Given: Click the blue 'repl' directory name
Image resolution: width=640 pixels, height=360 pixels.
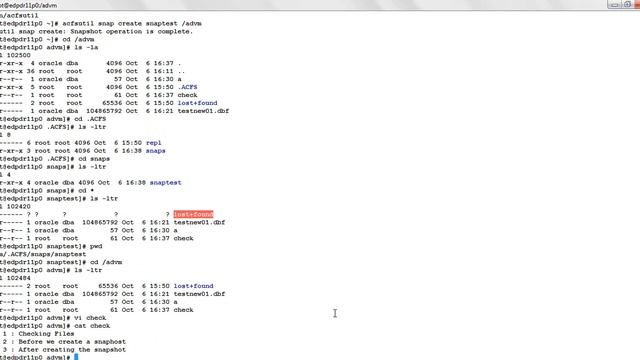Looking at the screenshot, I should pyautogui.click(x=153, y=143).
